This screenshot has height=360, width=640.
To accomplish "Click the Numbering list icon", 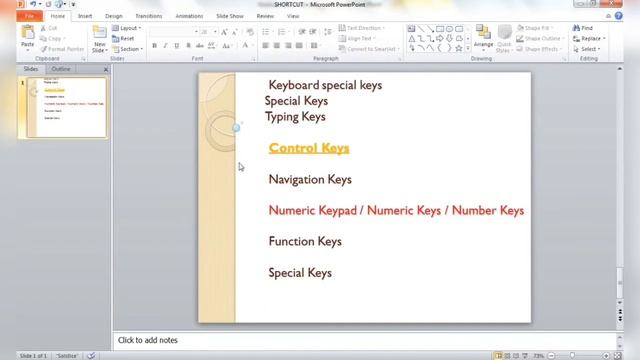I will [283, 32].
